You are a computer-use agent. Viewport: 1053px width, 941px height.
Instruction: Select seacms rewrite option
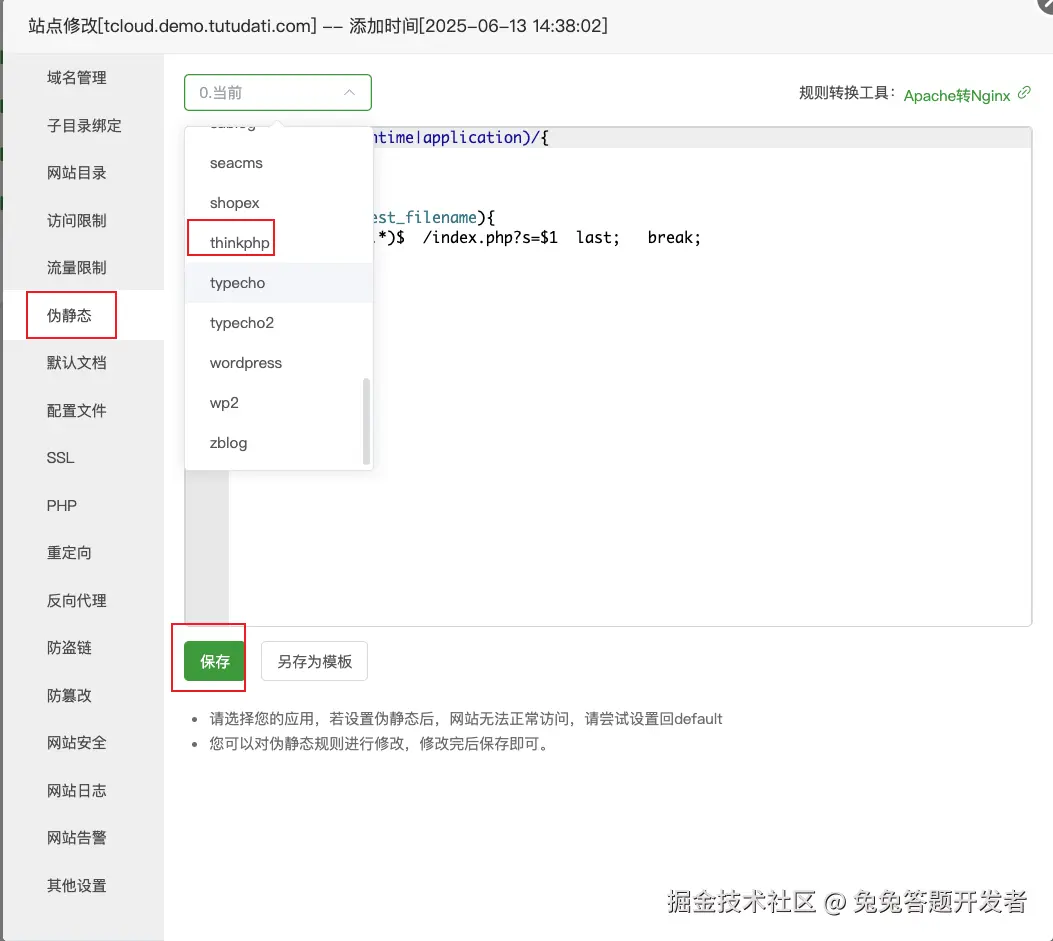pyautogui.click(x=236, y=162)
